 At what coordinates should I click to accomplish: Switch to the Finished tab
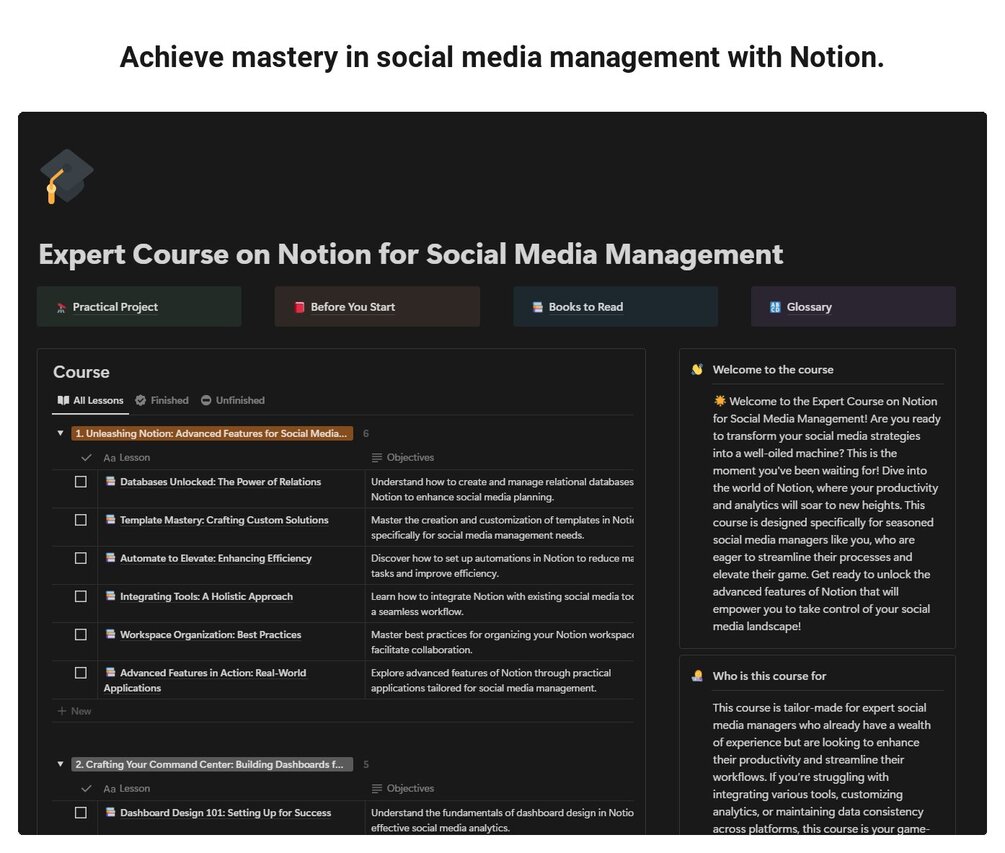pyautogui.click(x=162, y=401)
